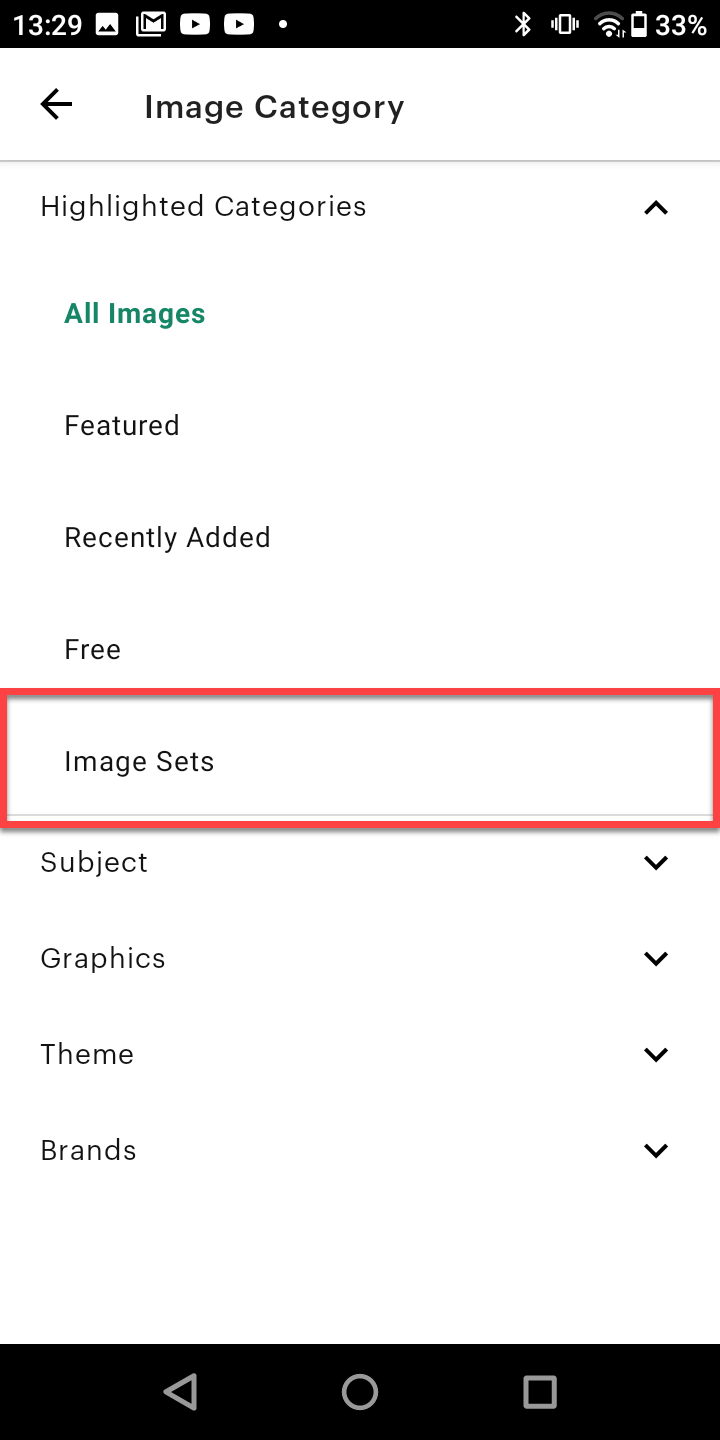Select the Featured category
This screenshot has width=720, height=1440.
coord(121,424)
